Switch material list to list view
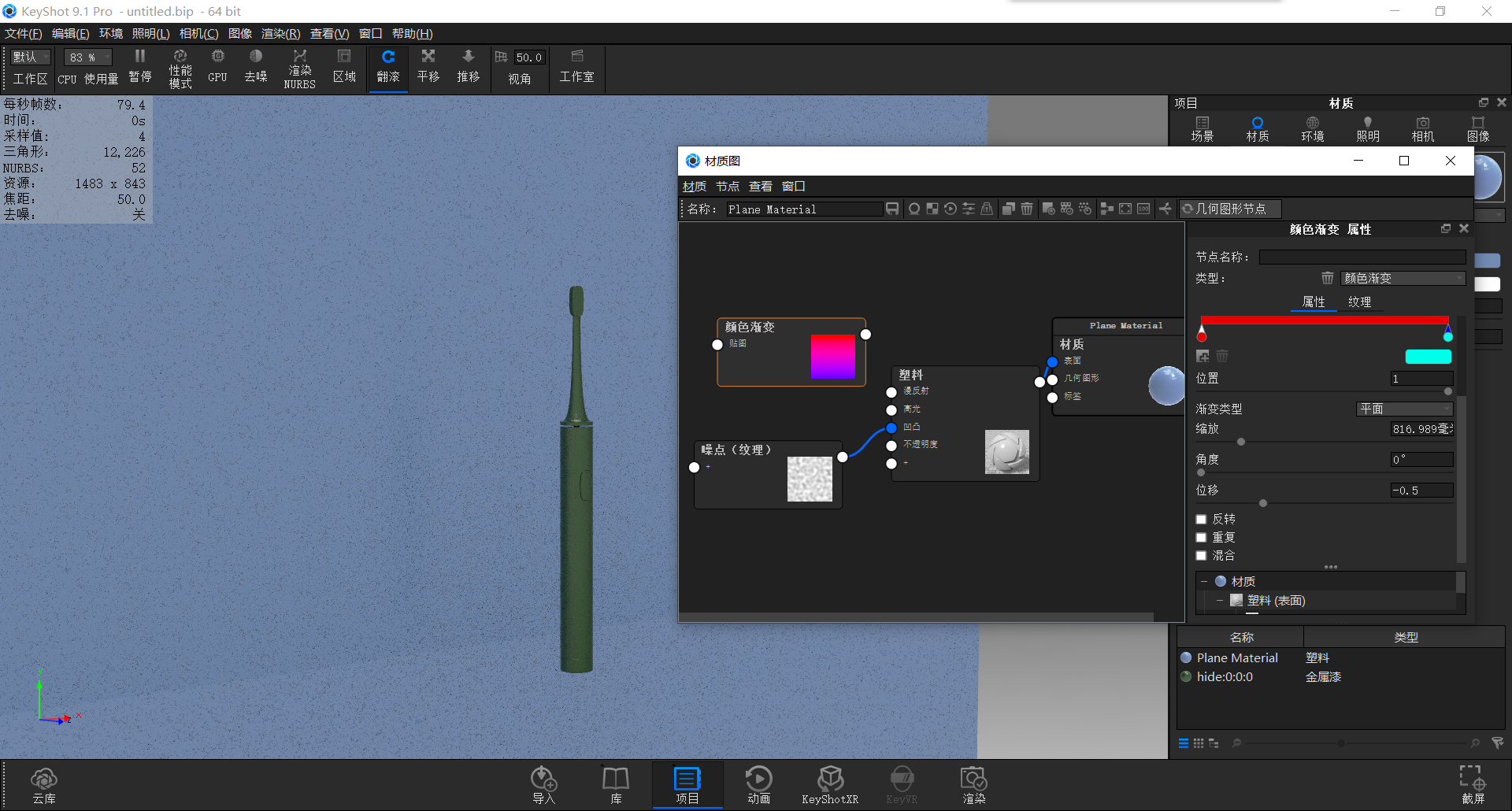 point(1184,743)
